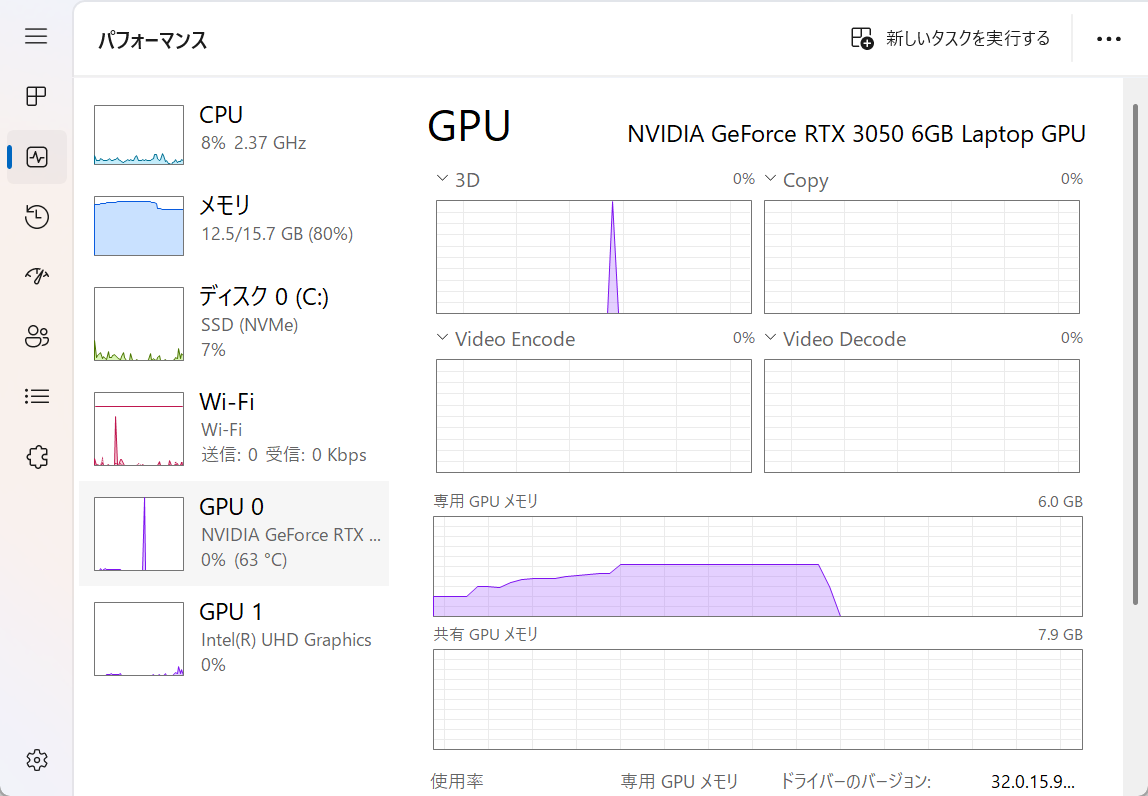The image size is (1148, 796).
Task: Open the three-dot more options menu
Action: pyautogui.click(x=1108, y=39)
